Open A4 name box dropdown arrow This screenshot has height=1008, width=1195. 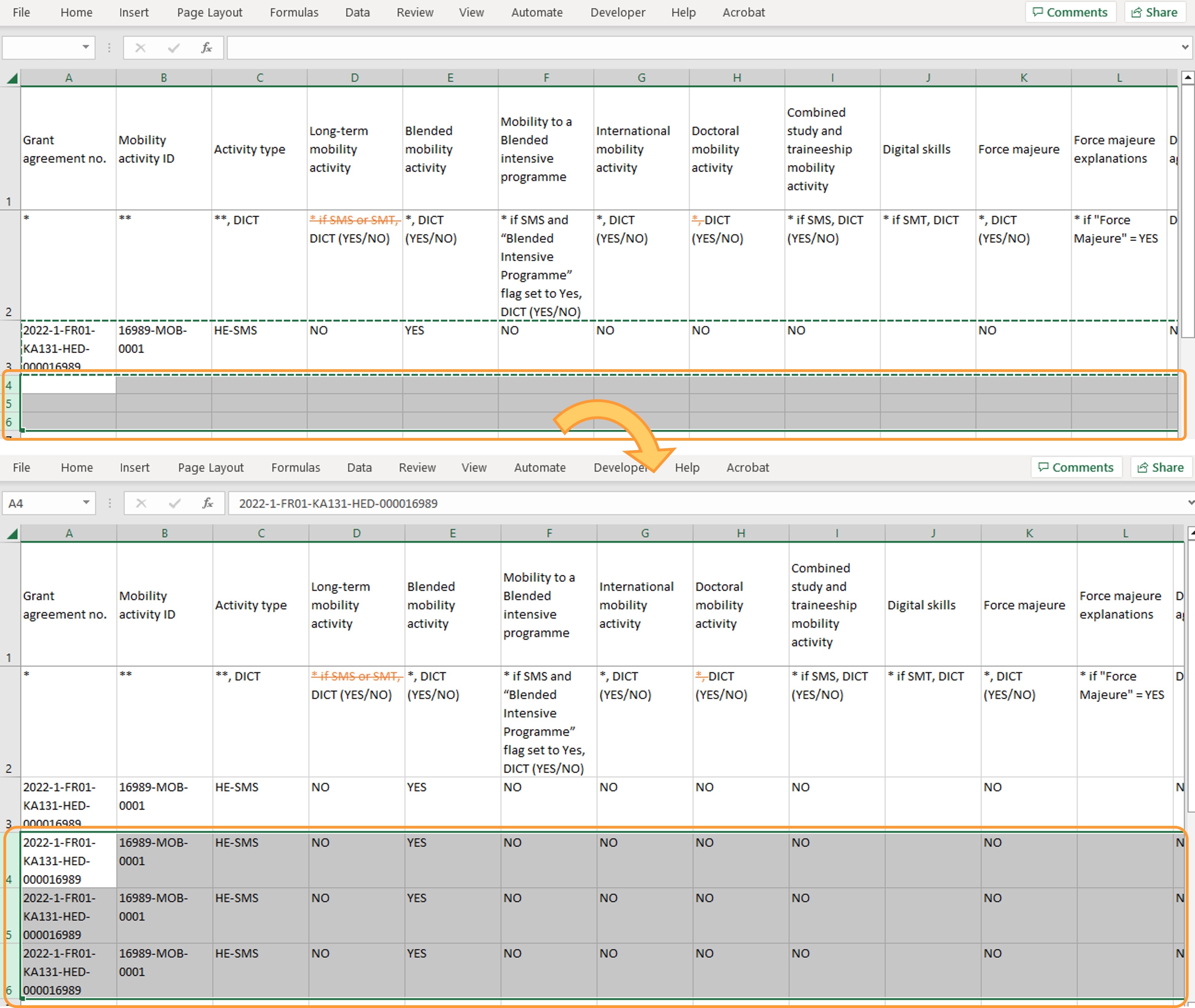point(86,503)
